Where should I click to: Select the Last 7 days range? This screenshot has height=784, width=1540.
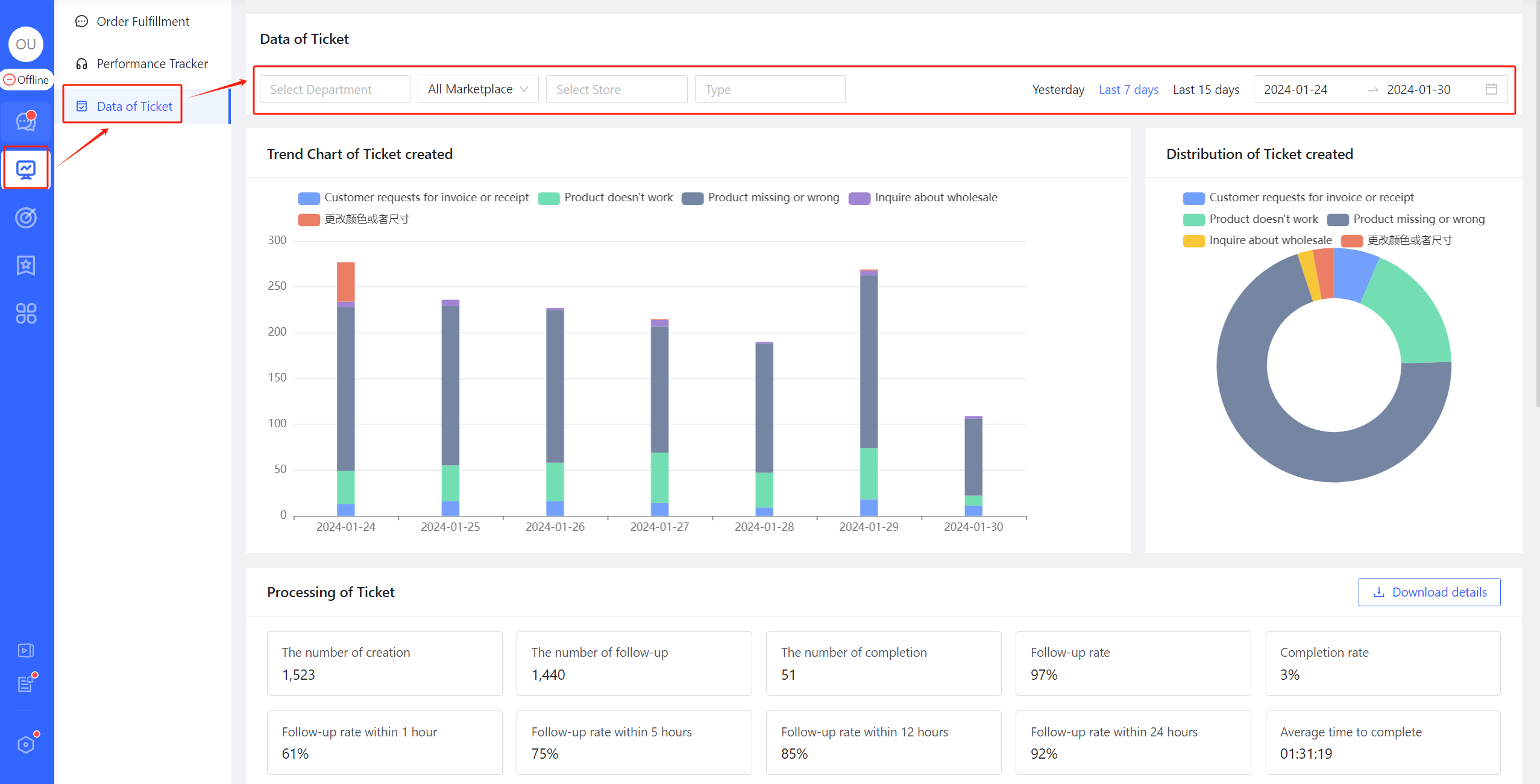click(1128, 90)
